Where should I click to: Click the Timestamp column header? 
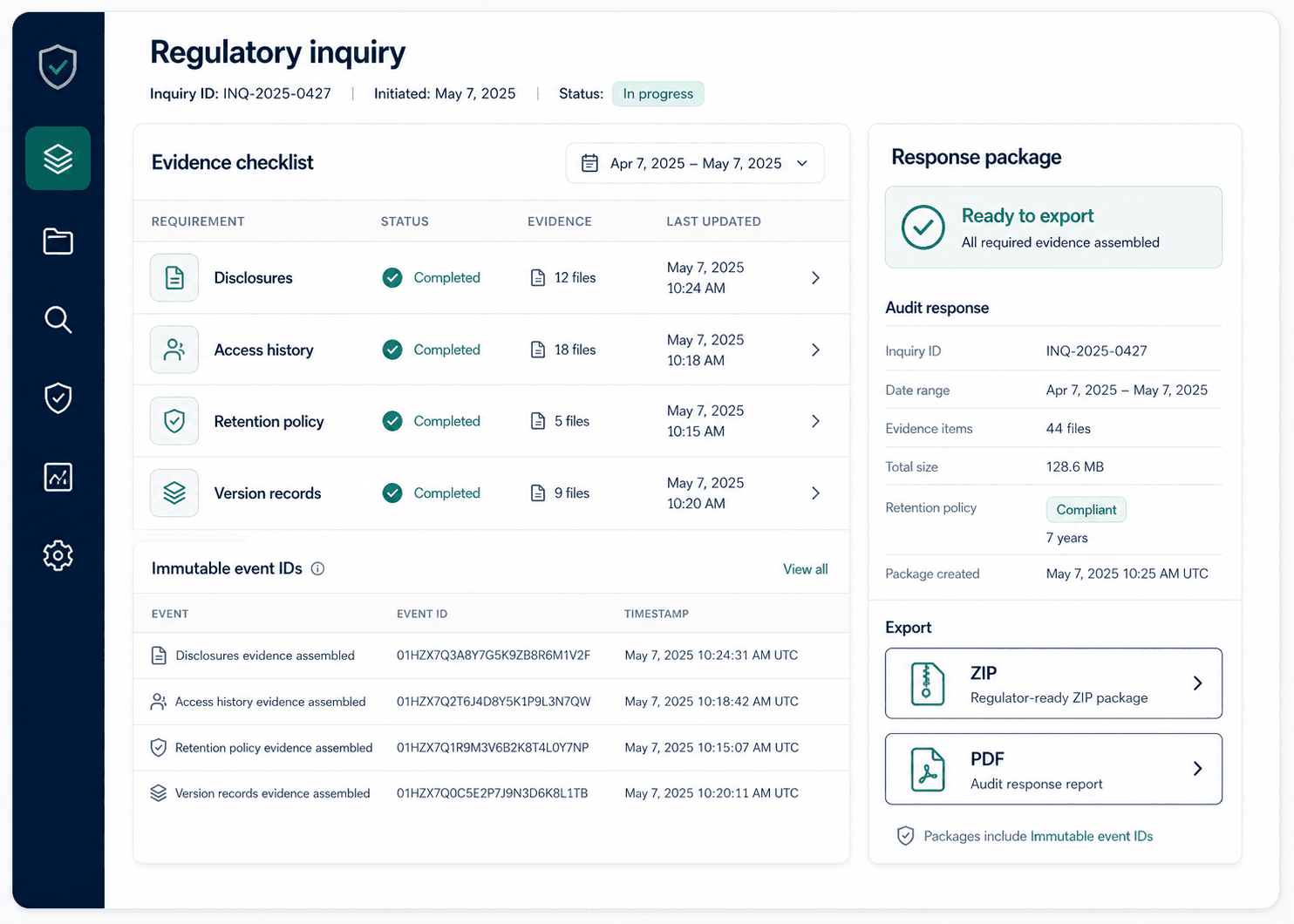[657, 614]
